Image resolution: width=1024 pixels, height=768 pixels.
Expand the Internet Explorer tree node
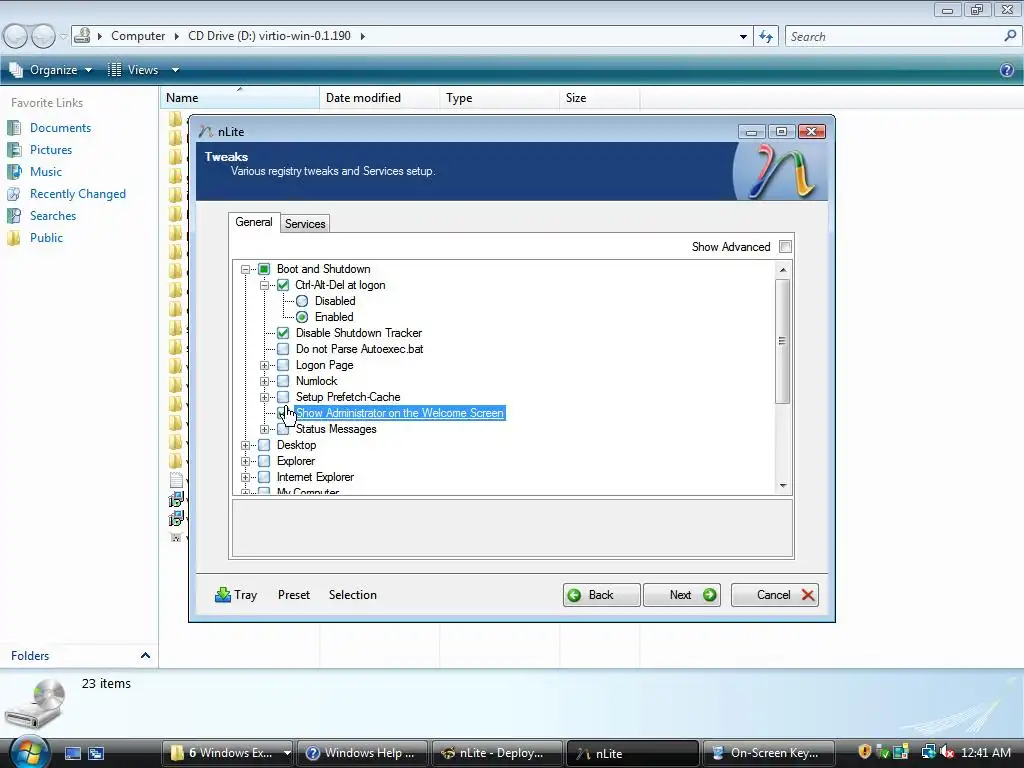(x=246, y=477)
